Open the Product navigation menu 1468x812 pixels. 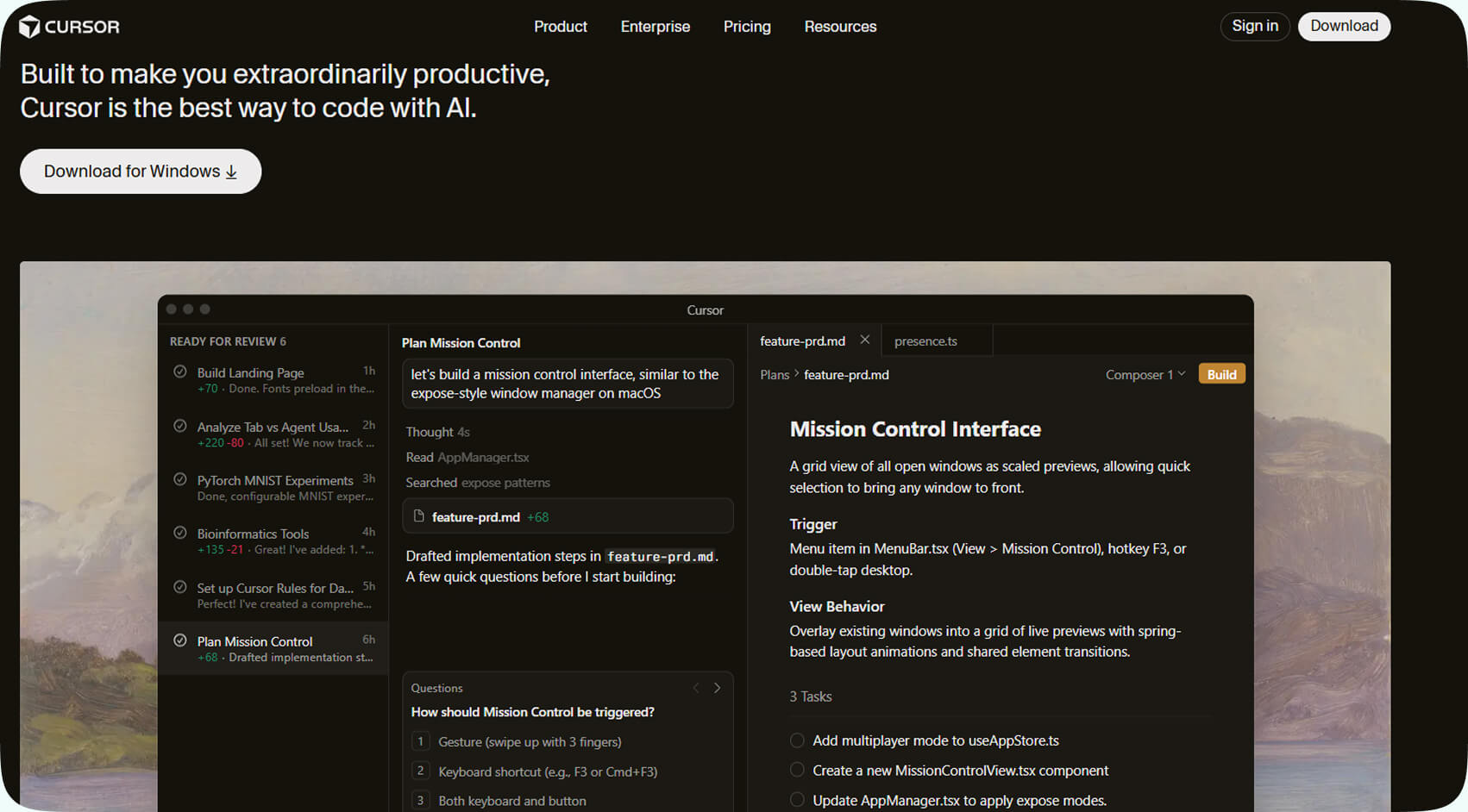[560, 27]
